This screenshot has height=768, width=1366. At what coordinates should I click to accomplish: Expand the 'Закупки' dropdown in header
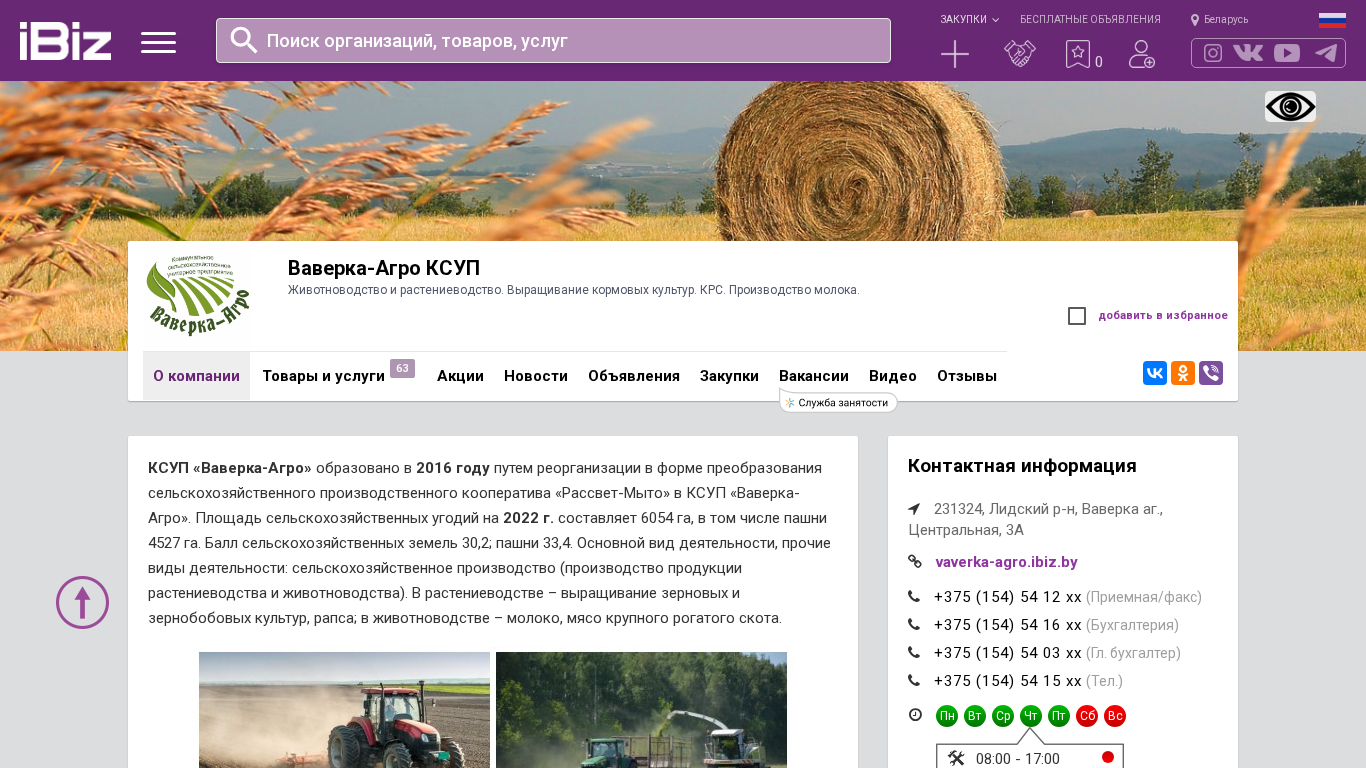click(x=969, y=20)
